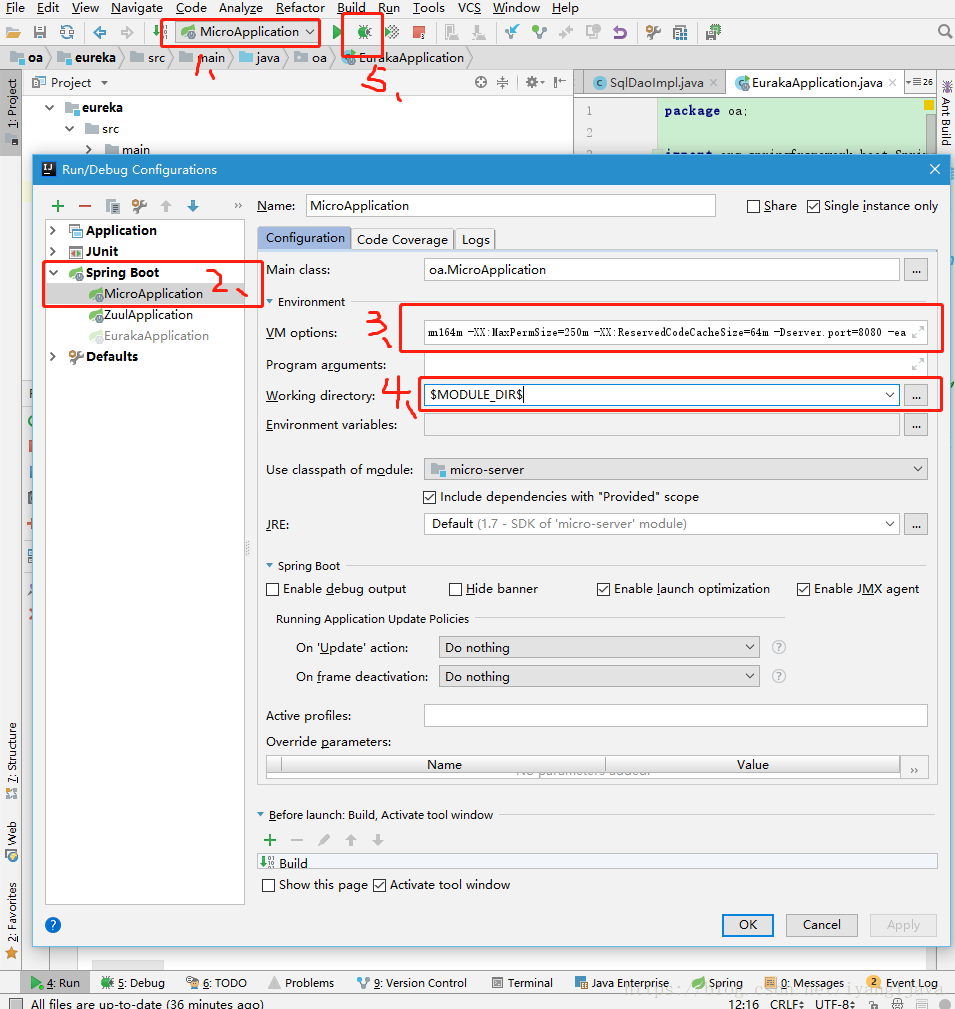This screenshot has width=955, height=1009.
Task: Expand the Defaults node
Action: point(53,356)
